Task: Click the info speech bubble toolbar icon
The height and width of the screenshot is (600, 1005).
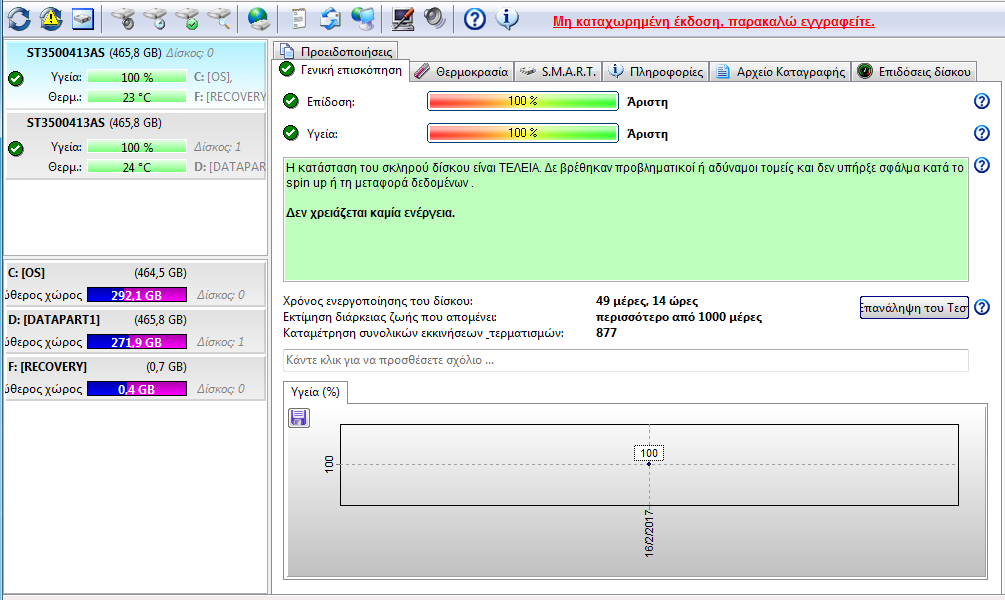Action: [x=507, y=18]
